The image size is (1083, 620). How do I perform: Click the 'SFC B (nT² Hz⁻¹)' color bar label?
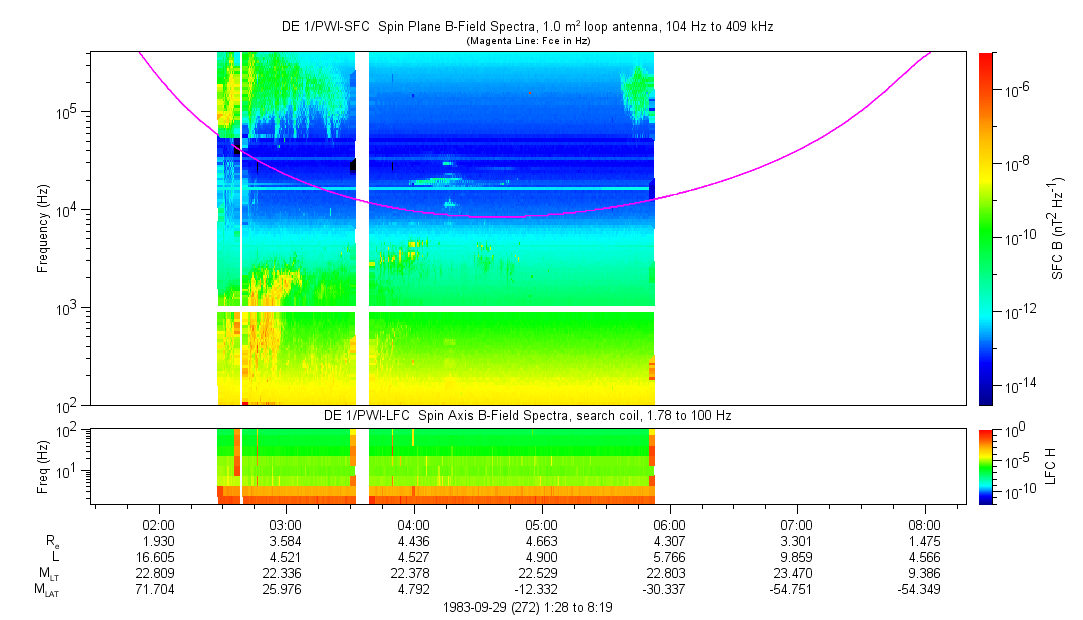1058,228
